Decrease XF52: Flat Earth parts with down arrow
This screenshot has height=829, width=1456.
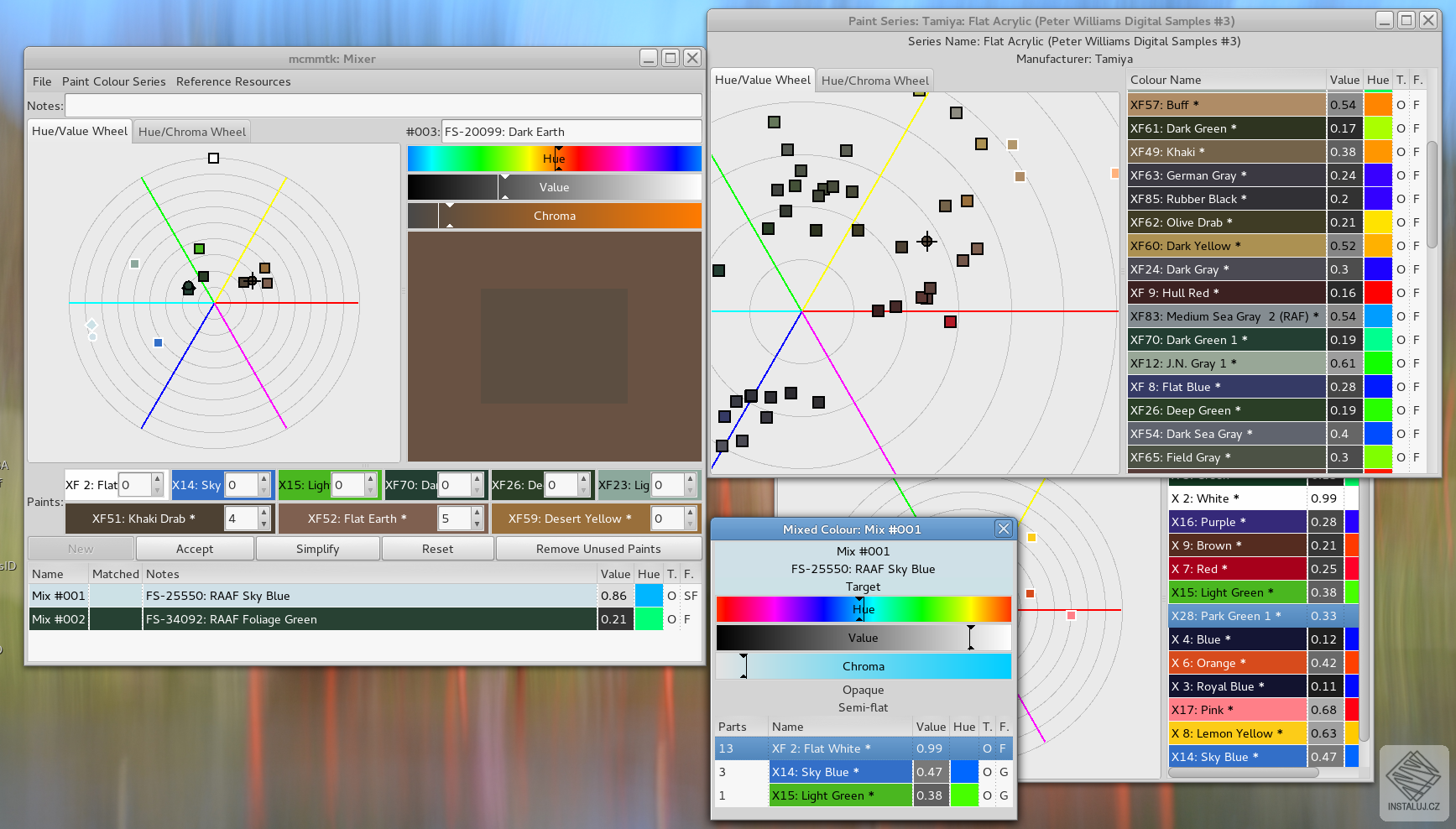(476, 524)
